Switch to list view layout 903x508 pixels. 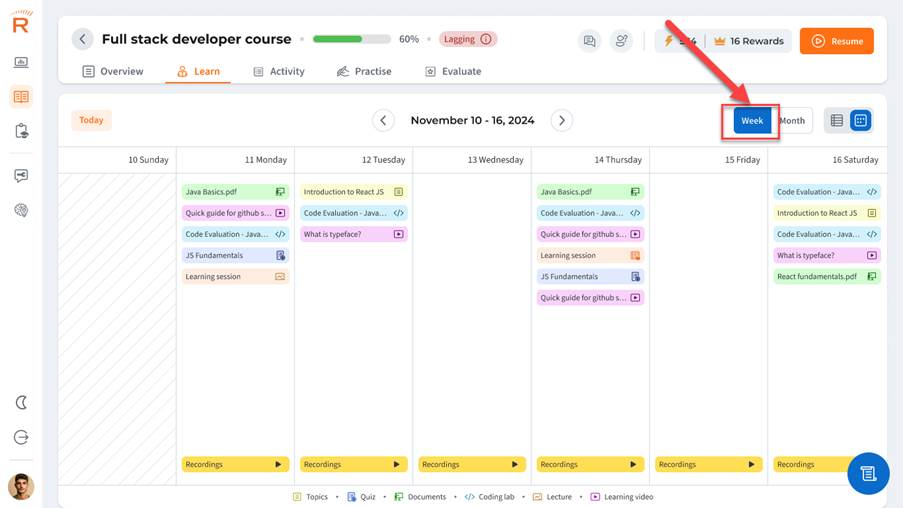point(837,121)
